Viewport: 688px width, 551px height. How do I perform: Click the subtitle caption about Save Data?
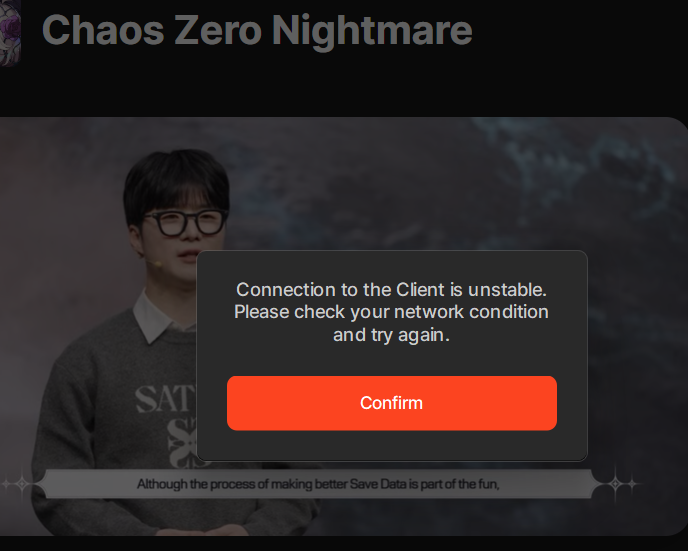(x=318, y=484)
